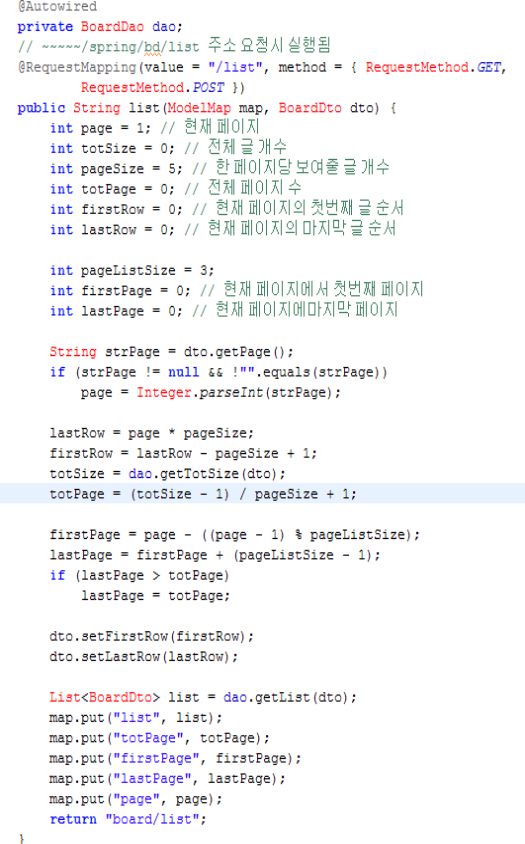Viewport: 525px width, 844px height.
Task: Click the 'lastPage = totPage;' assignment
Action: click(155, 596)
